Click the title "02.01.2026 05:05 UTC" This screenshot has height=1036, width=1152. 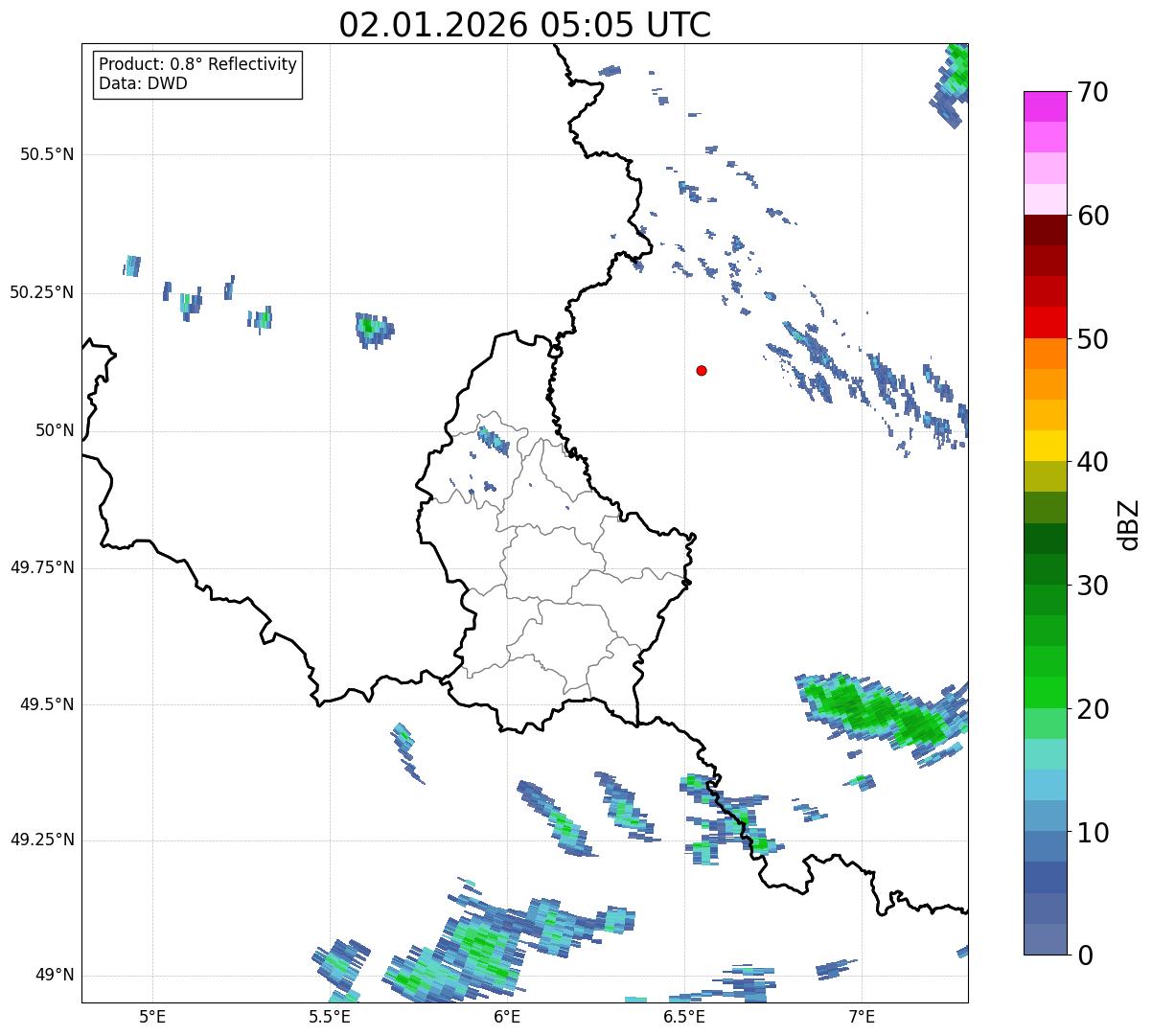click(x=525, y=24)
